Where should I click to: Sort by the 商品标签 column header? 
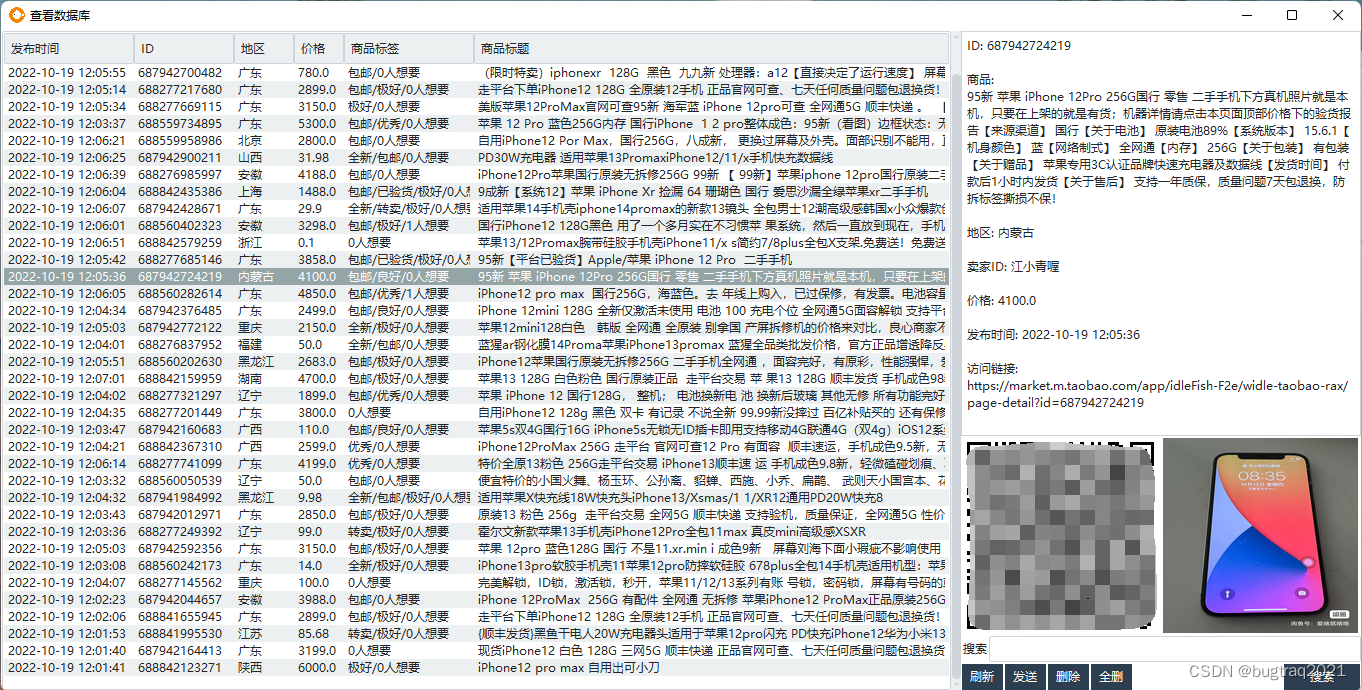click(409, 48)
